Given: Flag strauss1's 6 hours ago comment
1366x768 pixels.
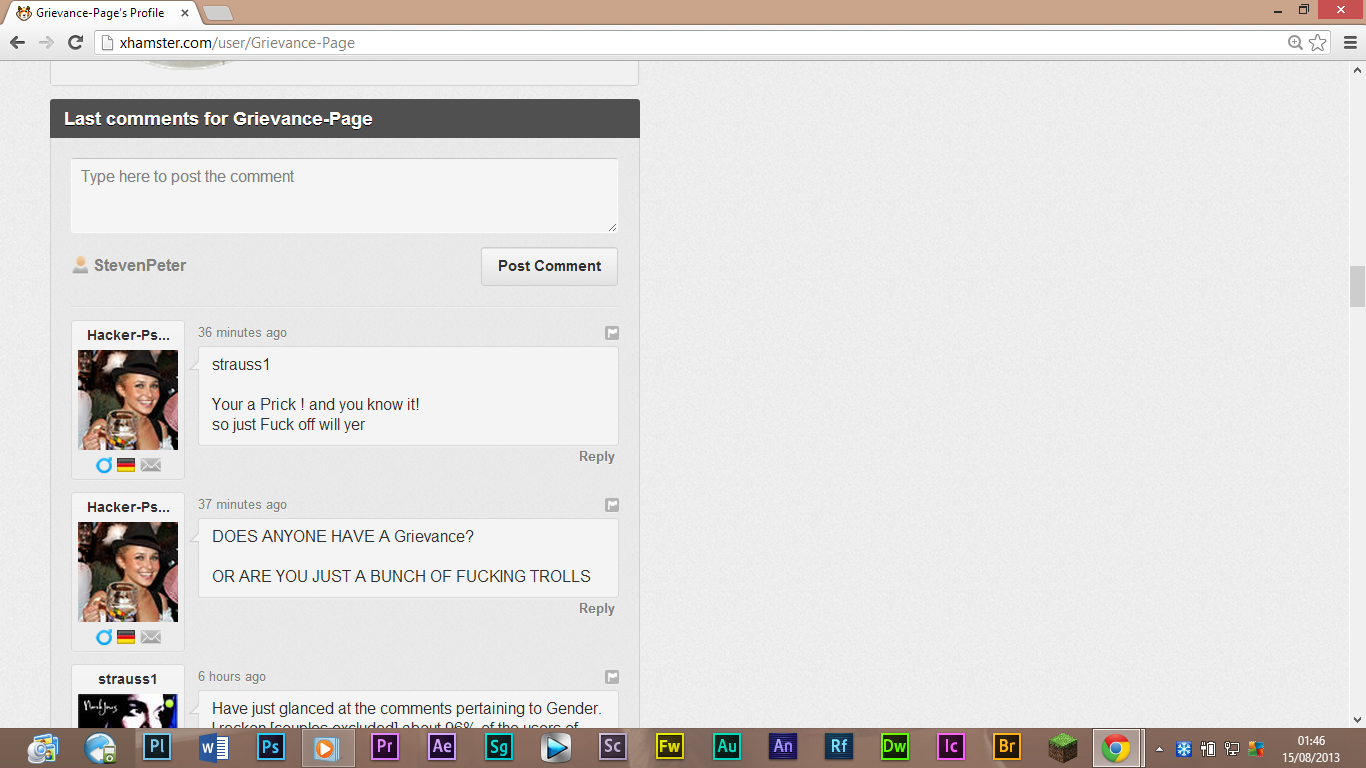Looking at the screenshot, I should click(x=612, y=677).
